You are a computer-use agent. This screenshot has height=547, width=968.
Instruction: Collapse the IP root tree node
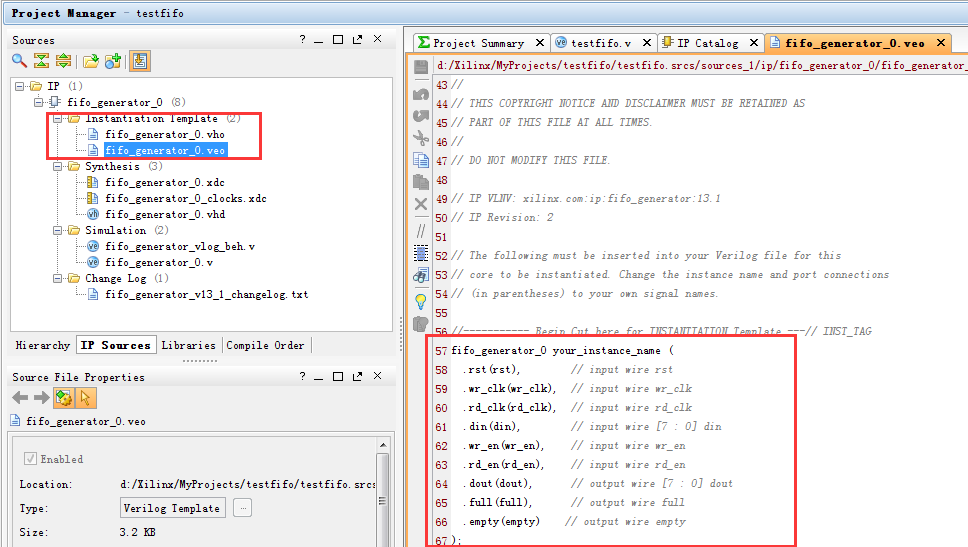(x=20, y=86)
